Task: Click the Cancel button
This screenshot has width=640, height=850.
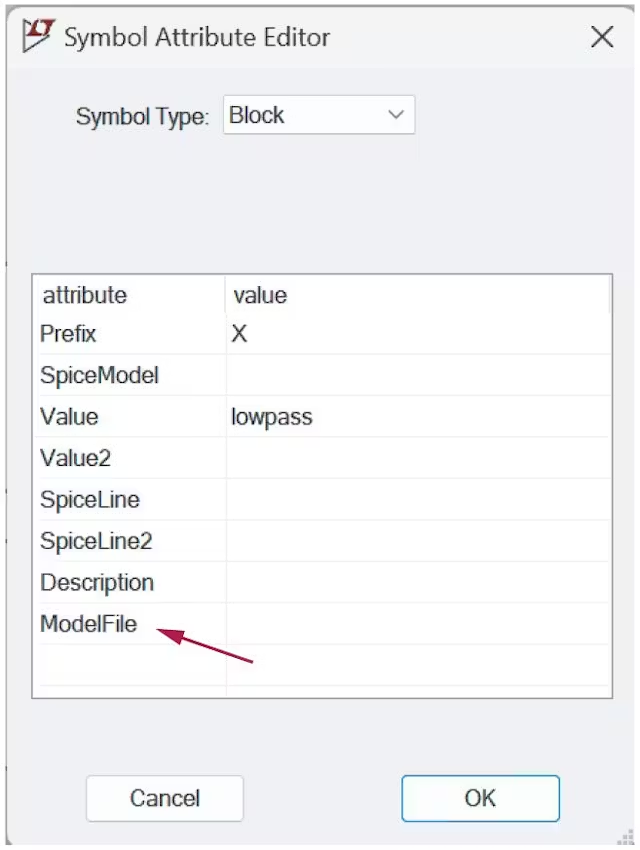Action: point(165,798)
